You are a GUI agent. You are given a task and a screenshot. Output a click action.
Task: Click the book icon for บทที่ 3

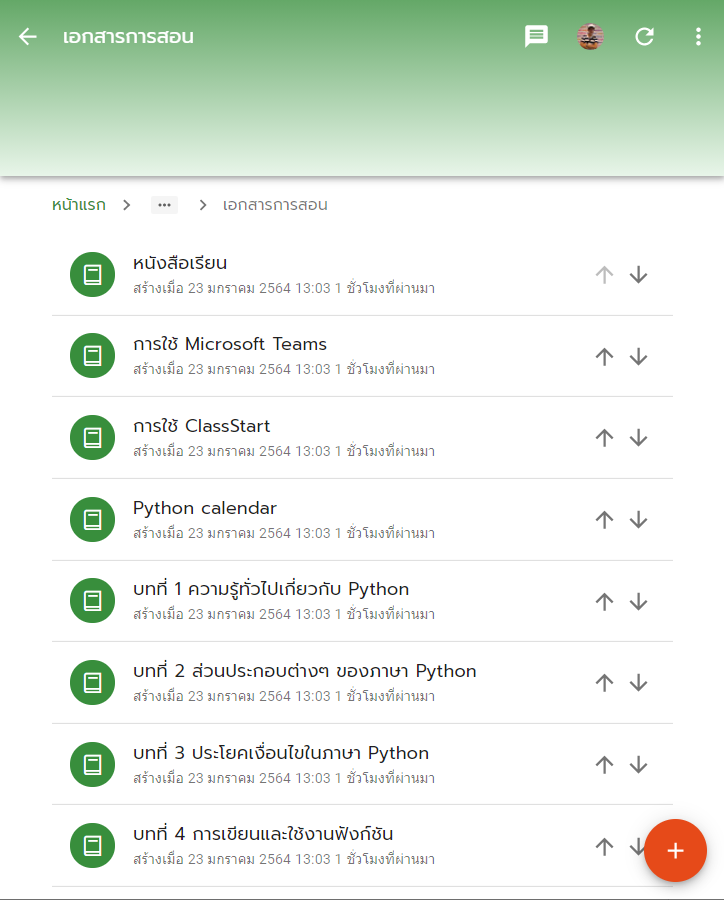click(92, 765)
